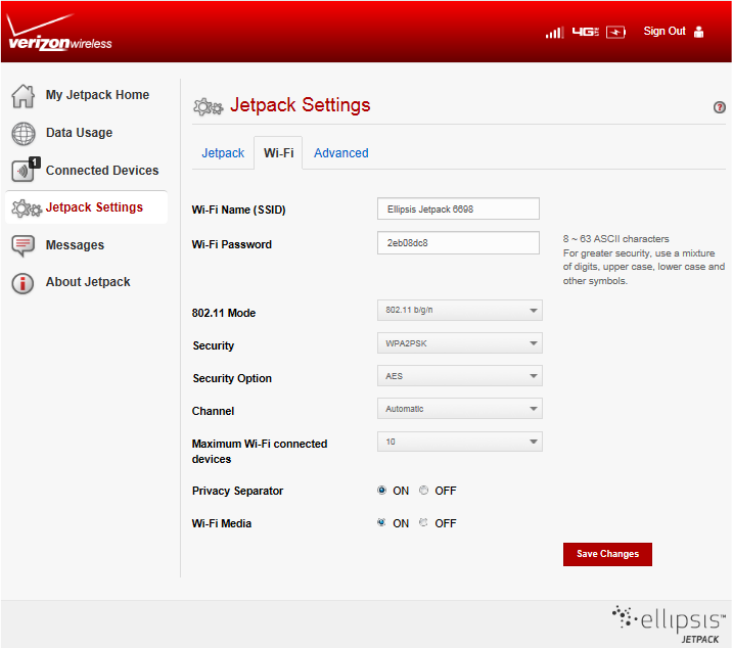Click the 802.11 Mode label
This screenshot has width=732, height=648.
[x=224, y=313]
